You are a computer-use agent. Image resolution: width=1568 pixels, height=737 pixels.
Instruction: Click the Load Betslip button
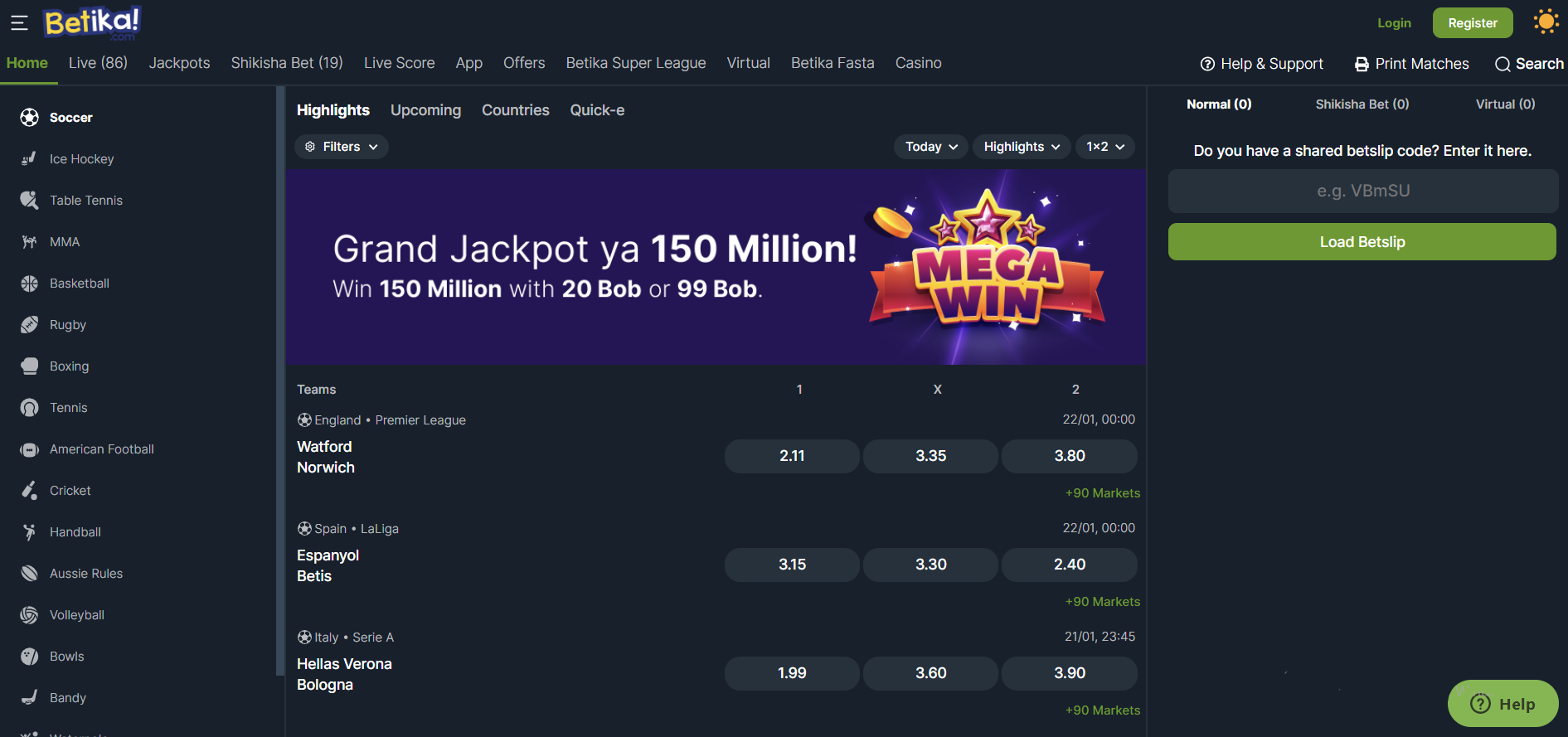click(x=1362, y=242)
